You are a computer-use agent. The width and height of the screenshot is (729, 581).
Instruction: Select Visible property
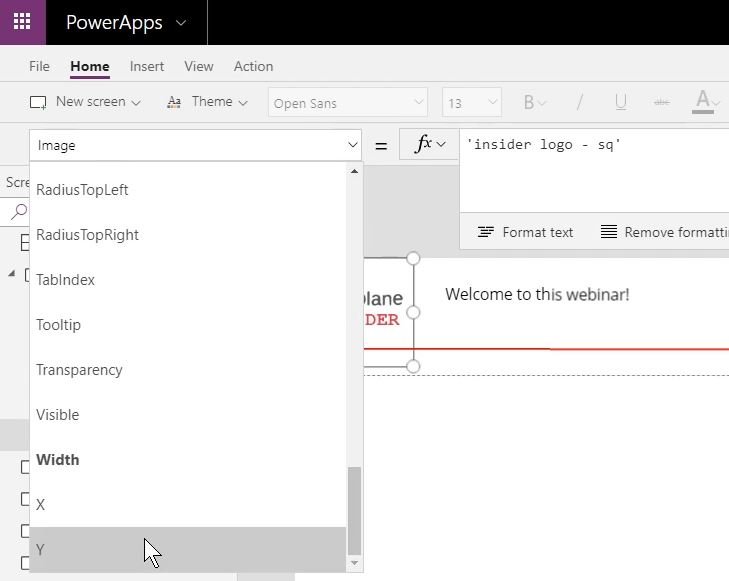click(x=188, y=415)
